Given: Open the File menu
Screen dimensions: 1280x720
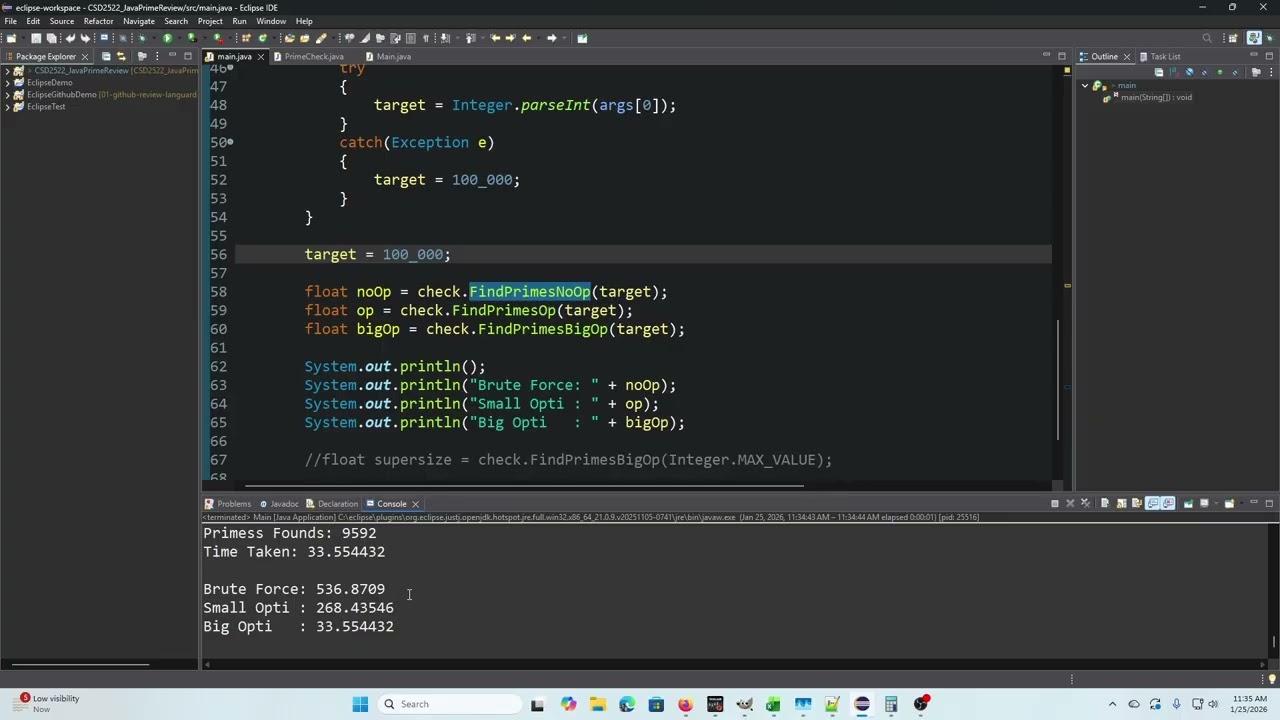Looking at the screenshot, I should point(10,21).
